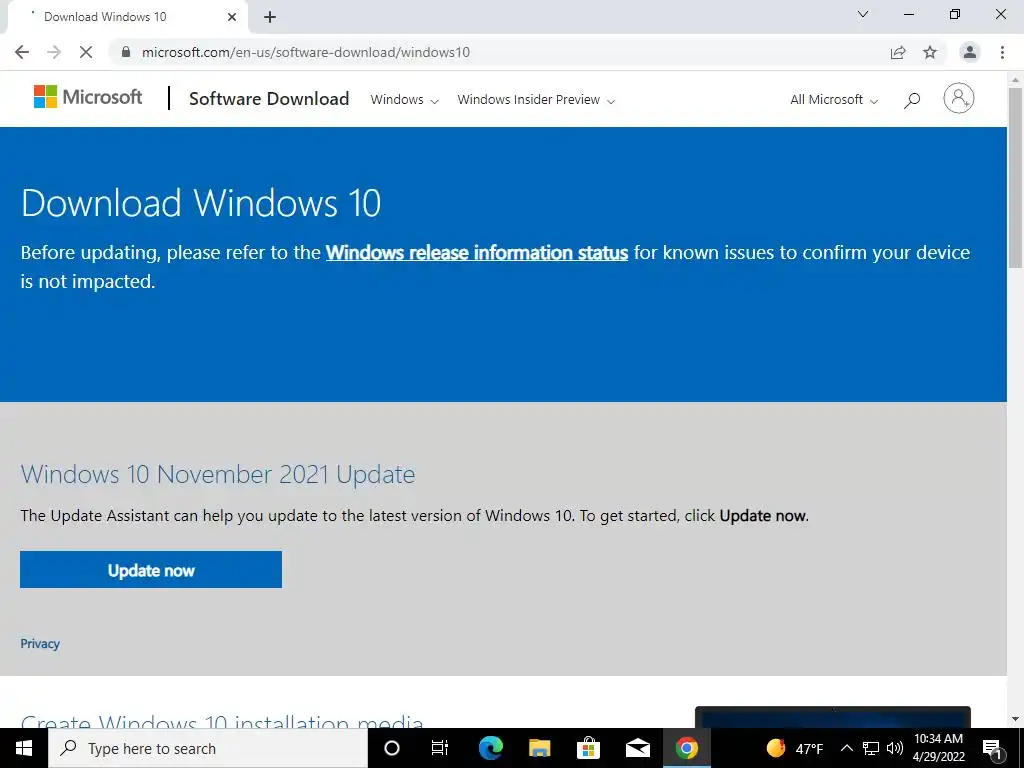Open the Microsoft site search magnifier
Screen dimensions: 1024x768
click(x=912, y=100)
